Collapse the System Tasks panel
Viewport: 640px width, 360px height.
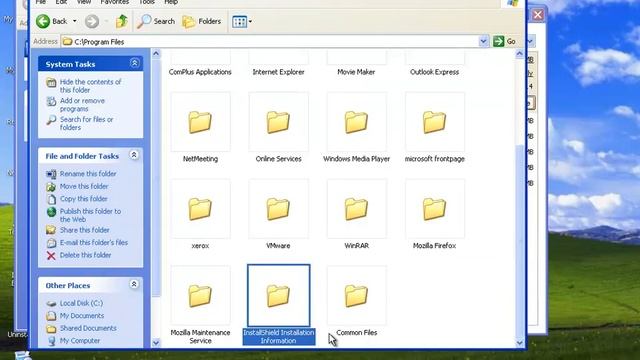pos(134,63)
